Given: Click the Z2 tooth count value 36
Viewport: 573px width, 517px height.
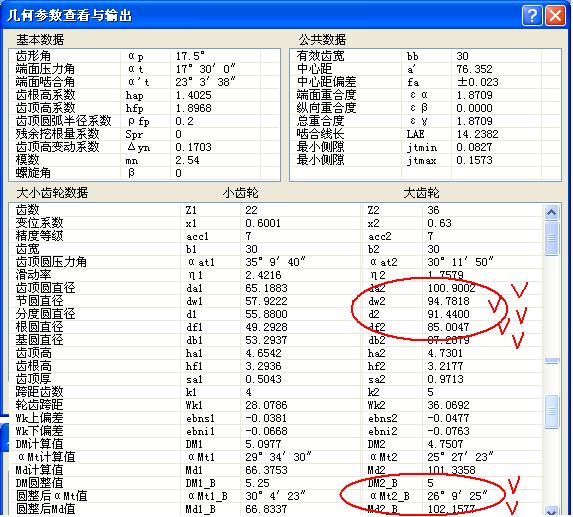Looking at the screenshot, I should coord(433,210).
